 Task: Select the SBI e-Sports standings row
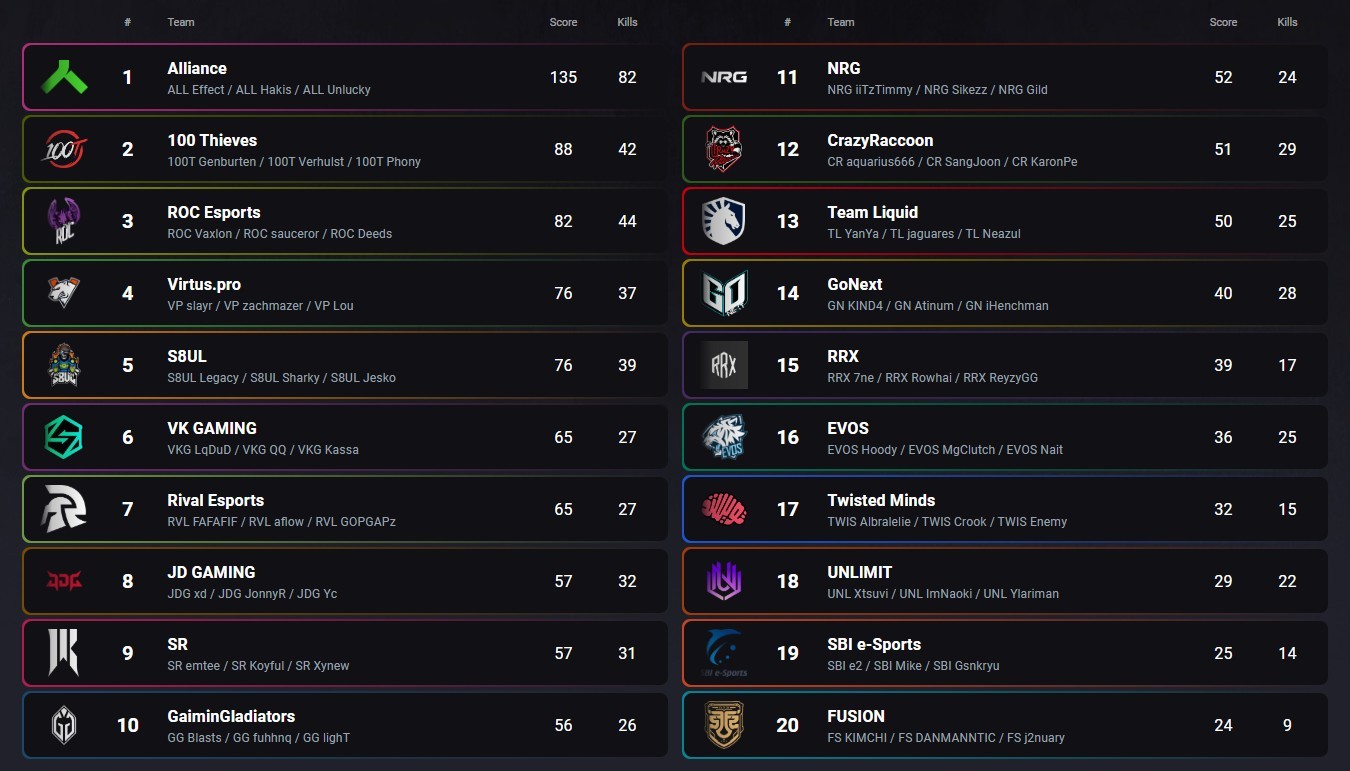coord(1005,653)
